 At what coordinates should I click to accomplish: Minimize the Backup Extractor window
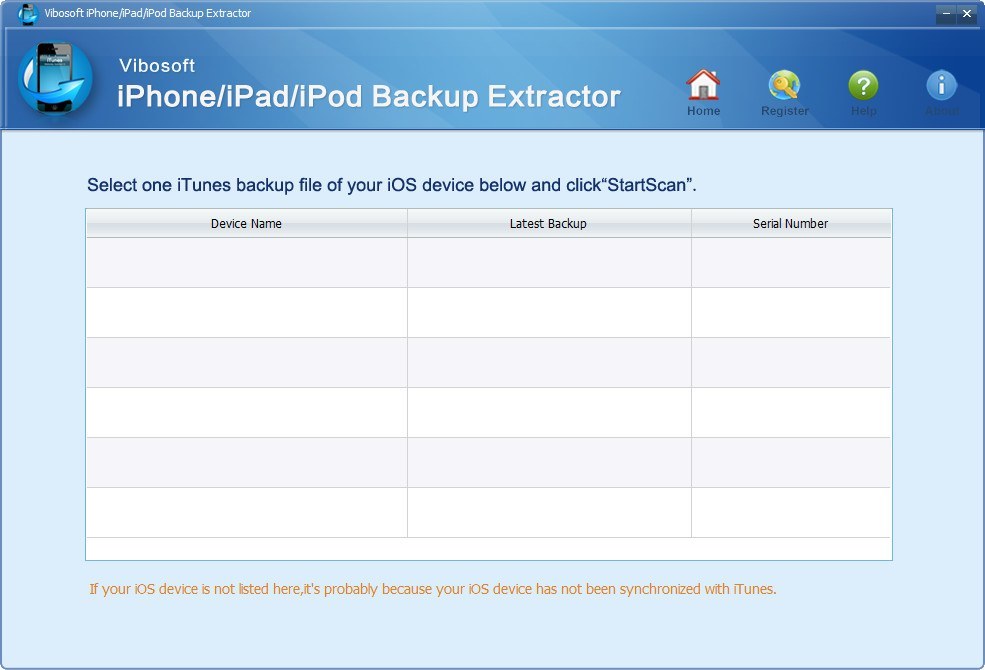[946, 13]
